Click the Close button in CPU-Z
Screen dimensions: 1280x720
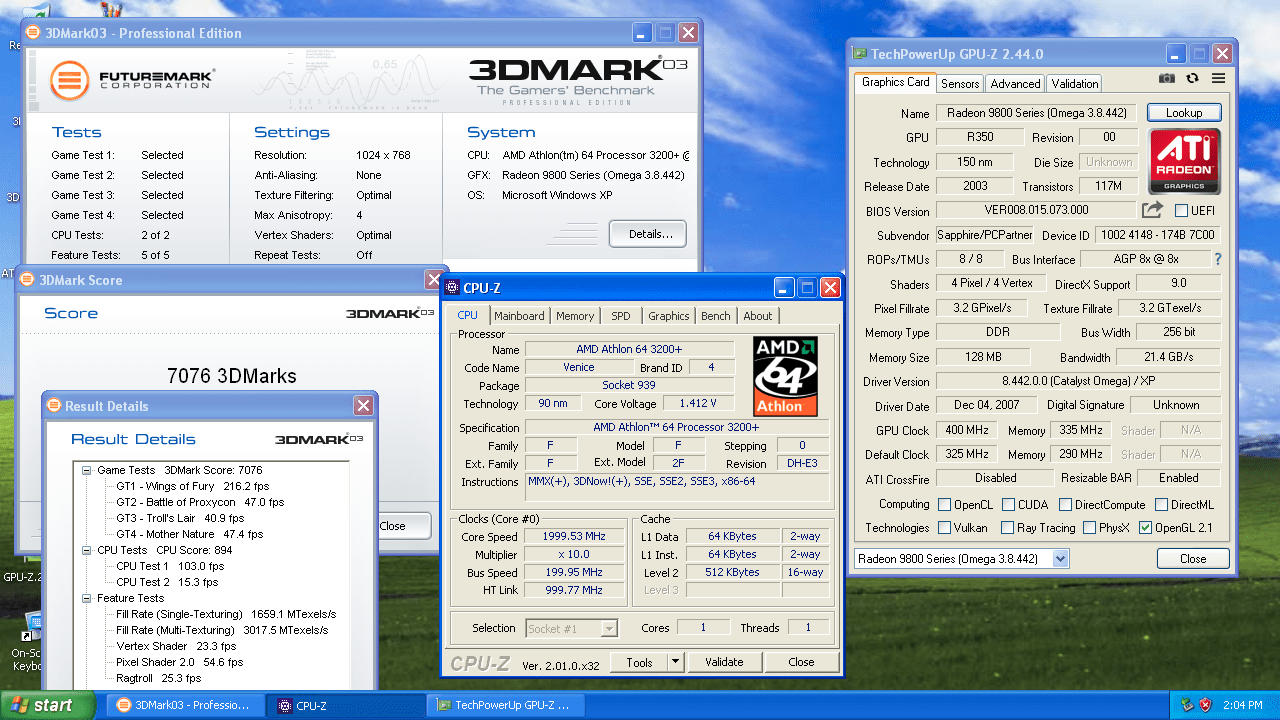pyautogui.click(x=801, y=662)
